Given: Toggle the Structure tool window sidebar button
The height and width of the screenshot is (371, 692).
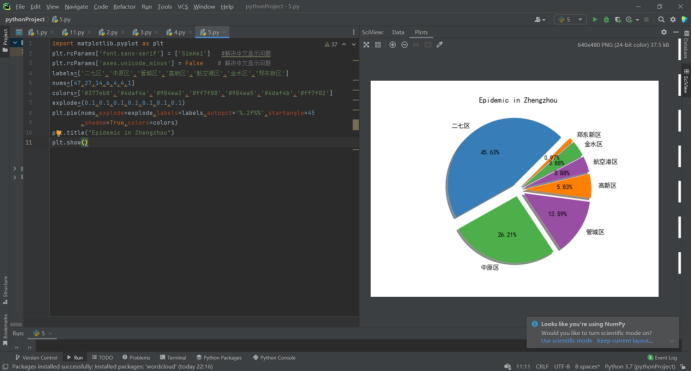Looking at the screenshot, I should pos(5,290).
